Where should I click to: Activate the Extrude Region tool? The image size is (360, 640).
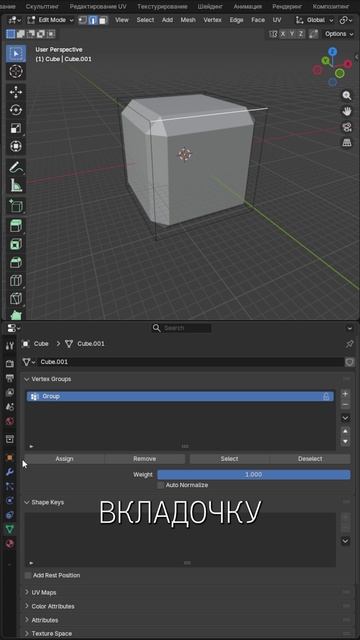click(16, 227)
